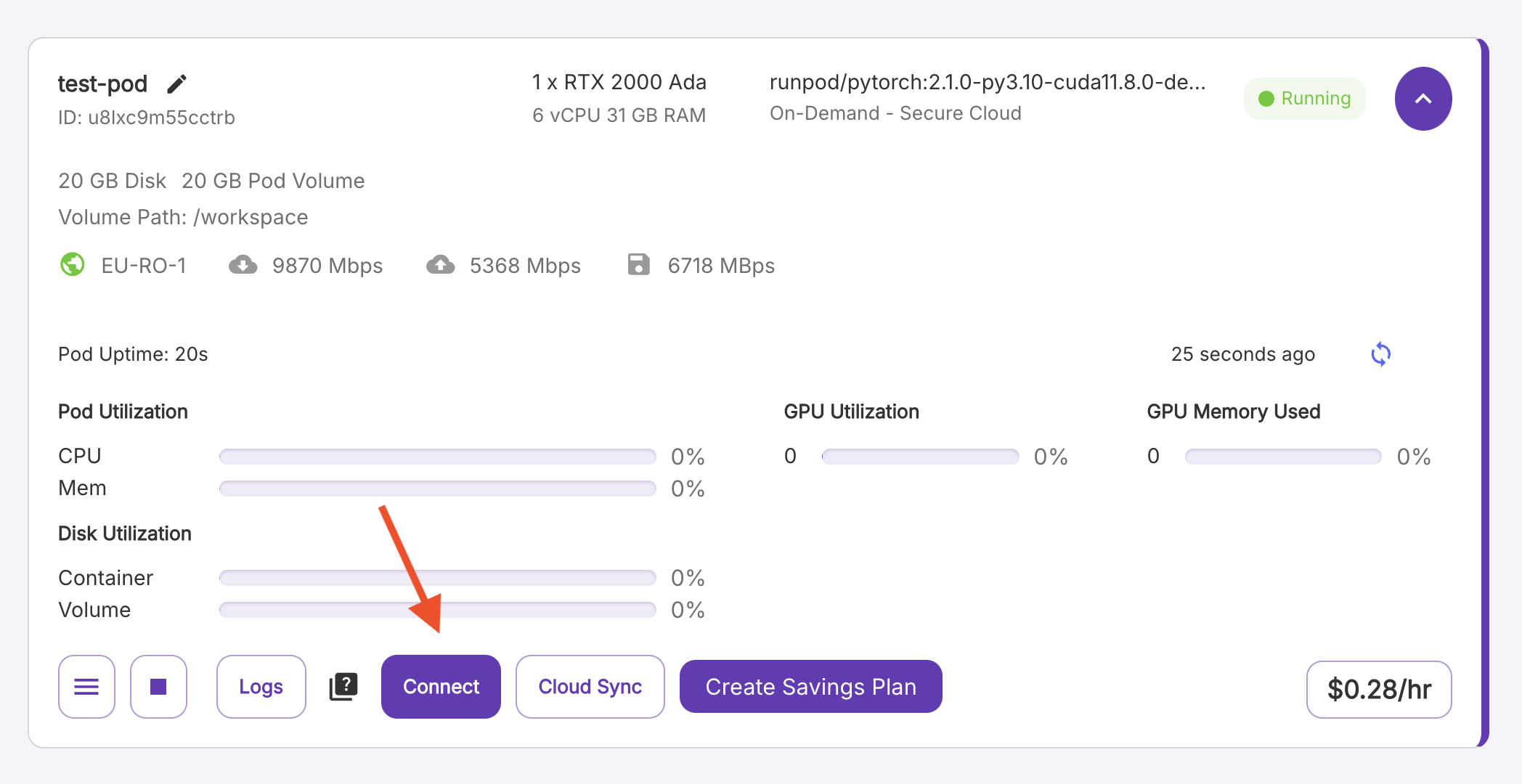The height and width of the screenshot is (784, 1522).
Task: Create a Savings Plan
Action: click(x=811, y=687)
